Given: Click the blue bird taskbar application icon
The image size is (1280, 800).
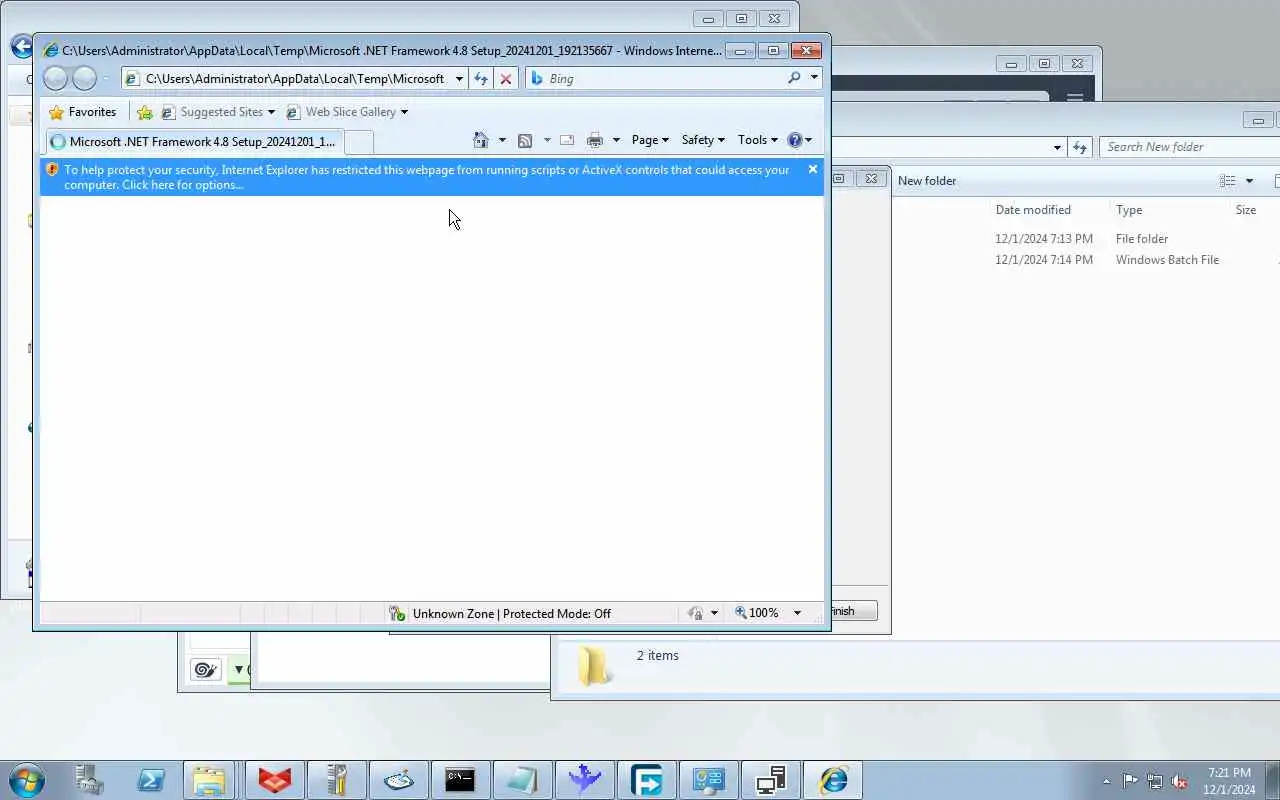Looking at the screenshot, I should coord(584,780).
